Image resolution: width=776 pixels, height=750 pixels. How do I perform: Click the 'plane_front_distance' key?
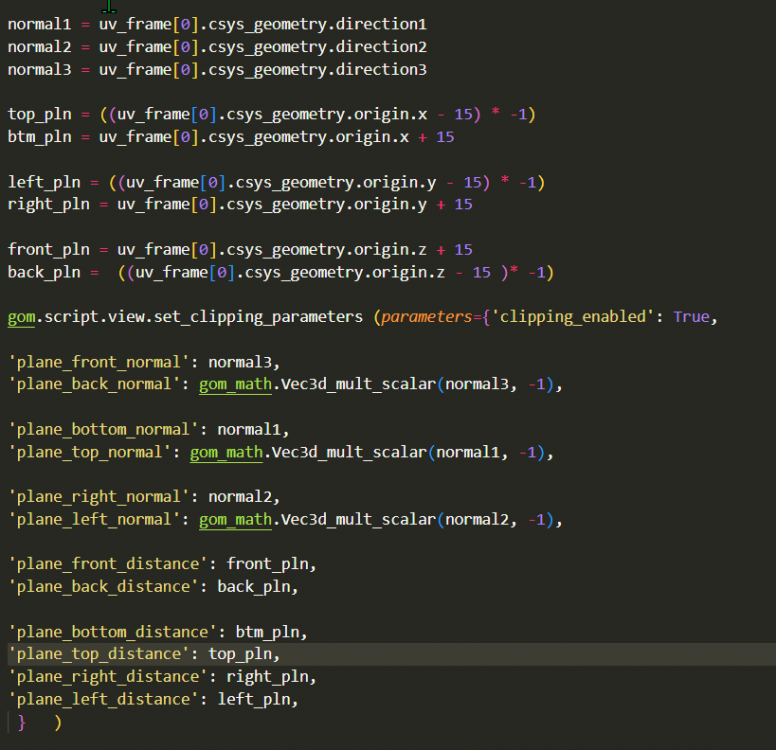click(x=112, y=564)
